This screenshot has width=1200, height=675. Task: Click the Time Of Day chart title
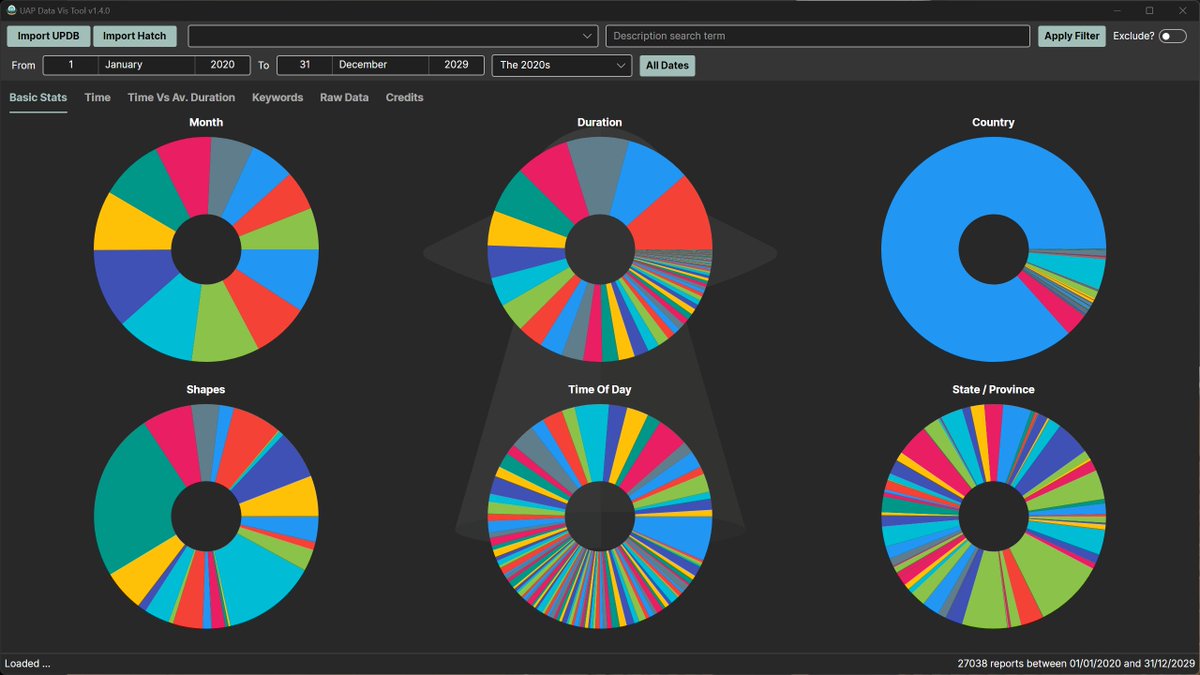(600, 390)
